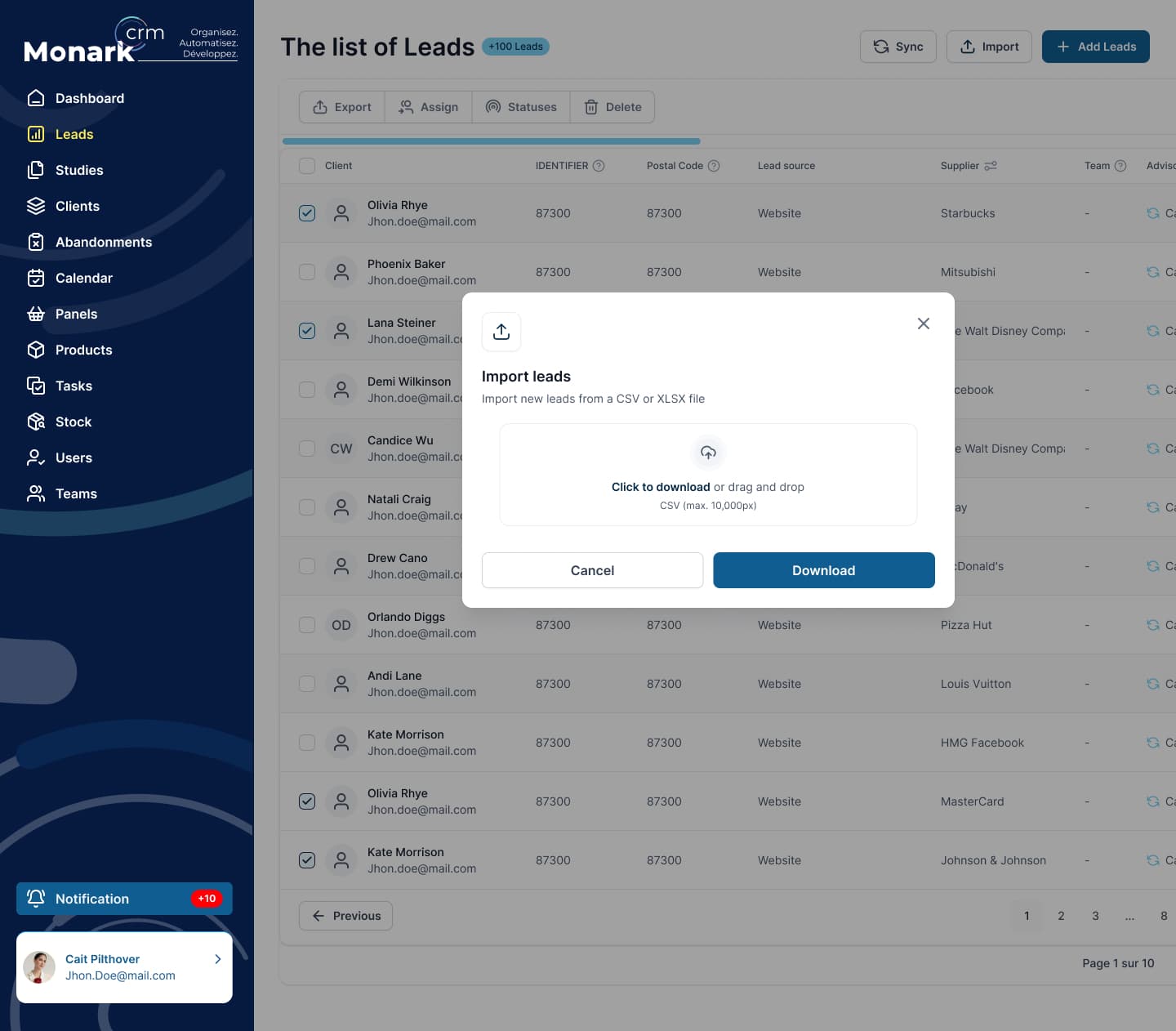
Task: Check Demi Wilkinson row checkbox
Action: tap(307, 390)
